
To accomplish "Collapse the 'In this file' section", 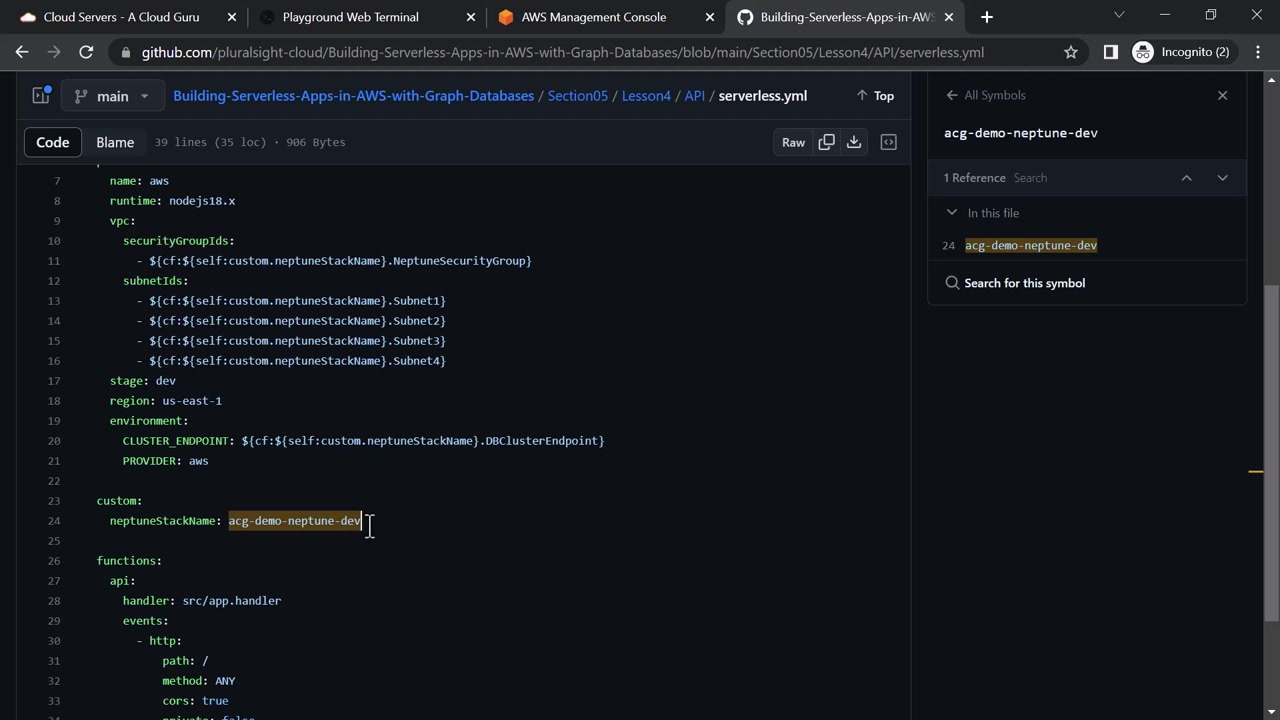I will 952,213.
